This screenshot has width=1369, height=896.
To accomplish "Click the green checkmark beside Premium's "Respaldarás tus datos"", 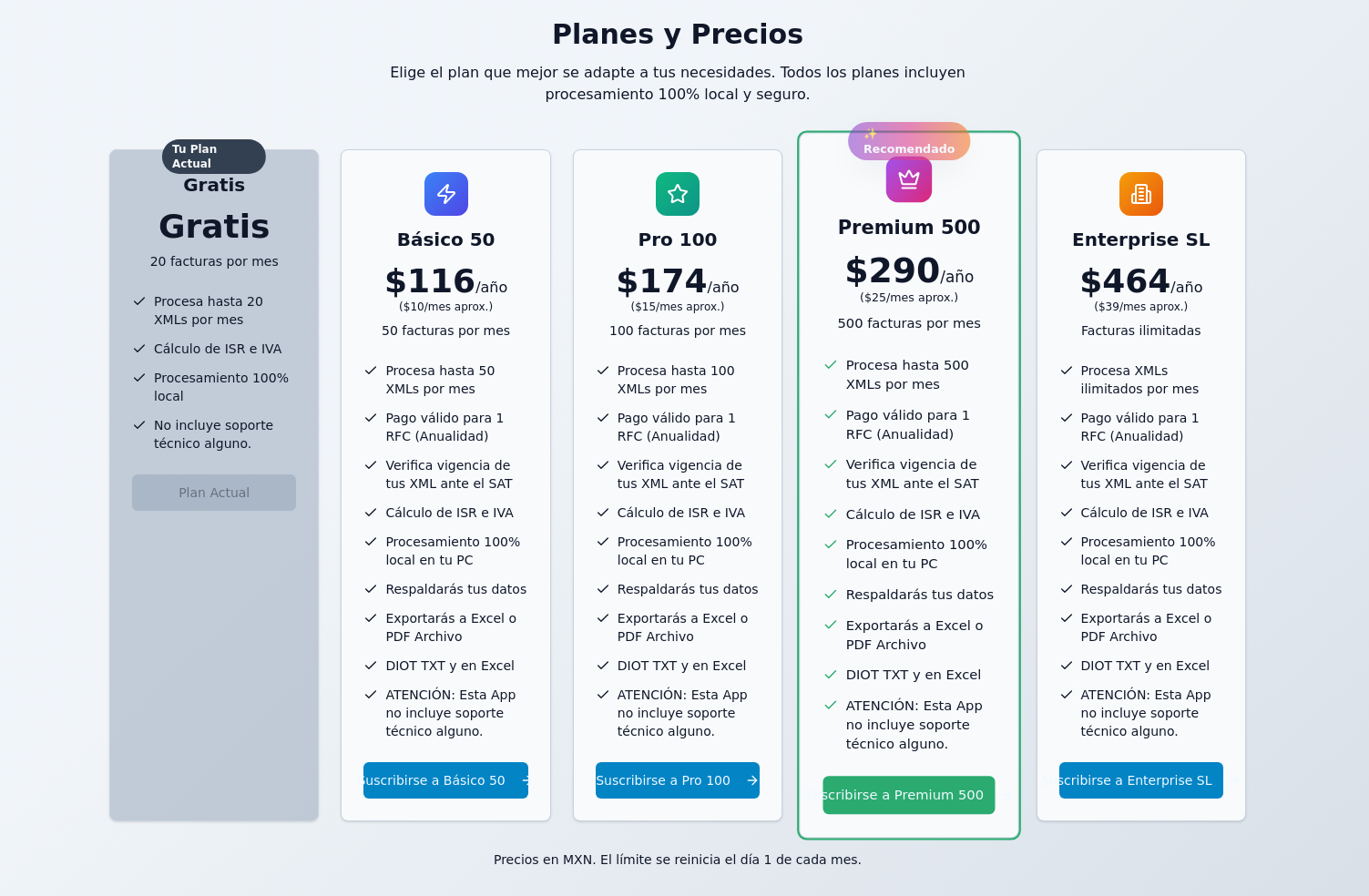I will click(831, 595).
